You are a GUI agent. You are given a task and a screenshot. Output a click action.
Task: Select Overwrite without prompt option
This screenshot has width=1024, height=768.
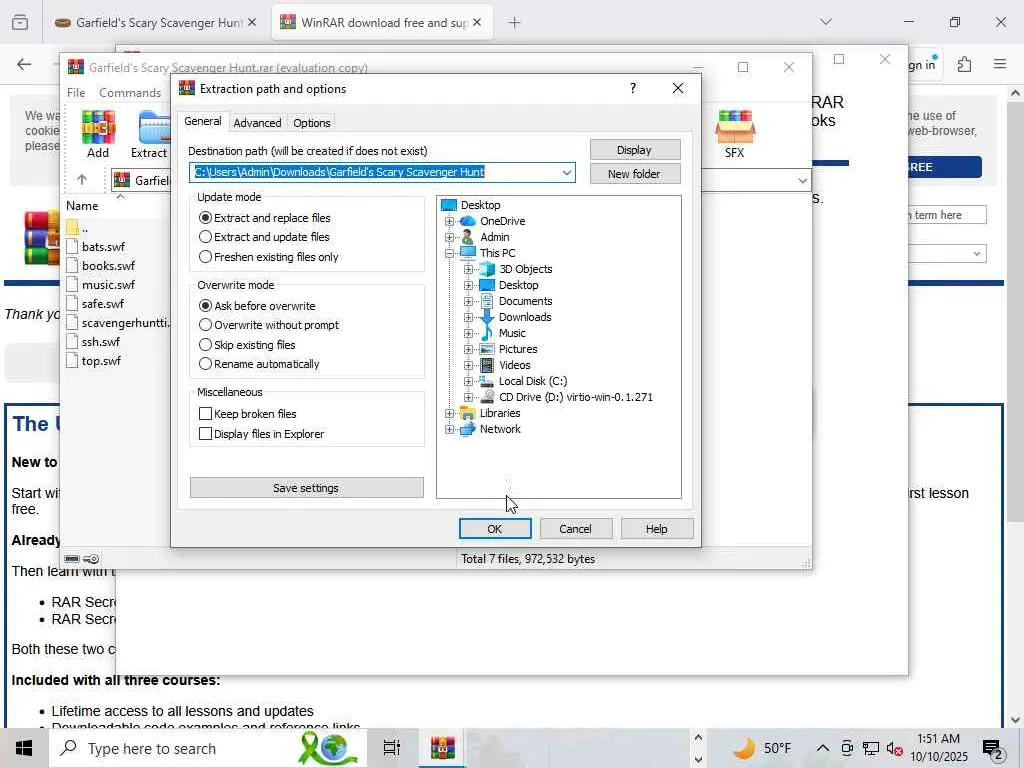click(x=269, y=325)
